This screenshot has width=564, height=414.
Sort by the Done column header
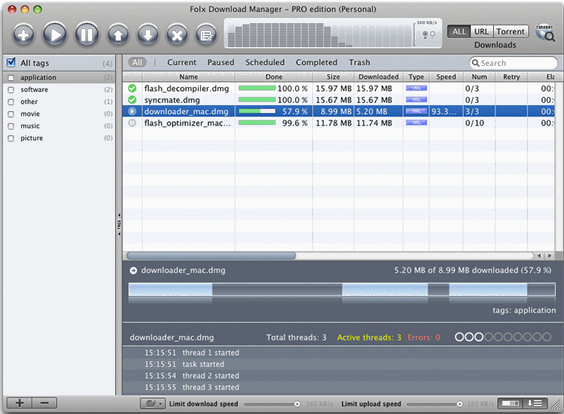tap(274, 77)
